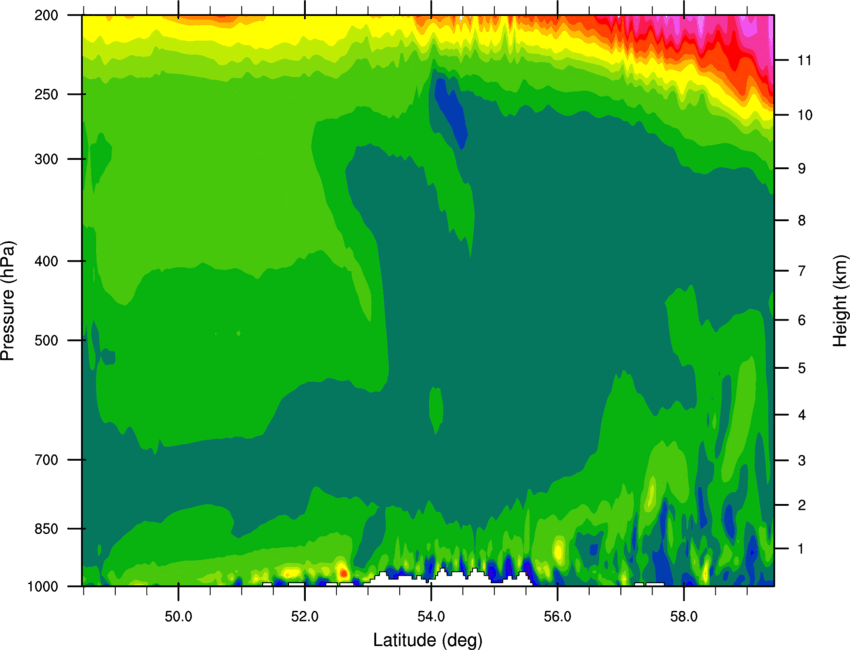Click the 5 km height label
The width and height of the screenshot is (850, 650).
802,368
